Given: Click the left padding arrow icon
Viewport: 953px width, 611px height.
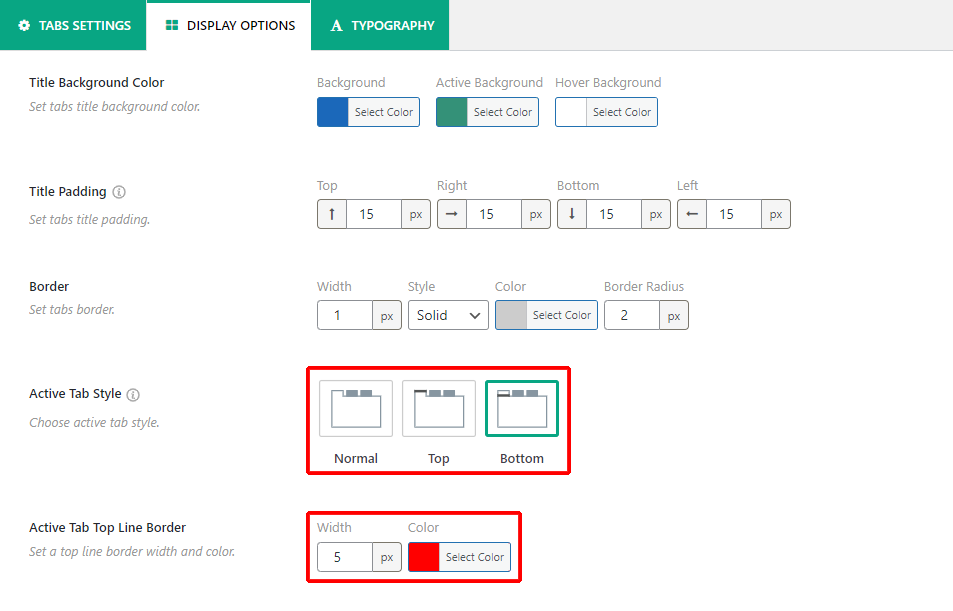Looking at the screenshot, I should [x=692, y=214].
